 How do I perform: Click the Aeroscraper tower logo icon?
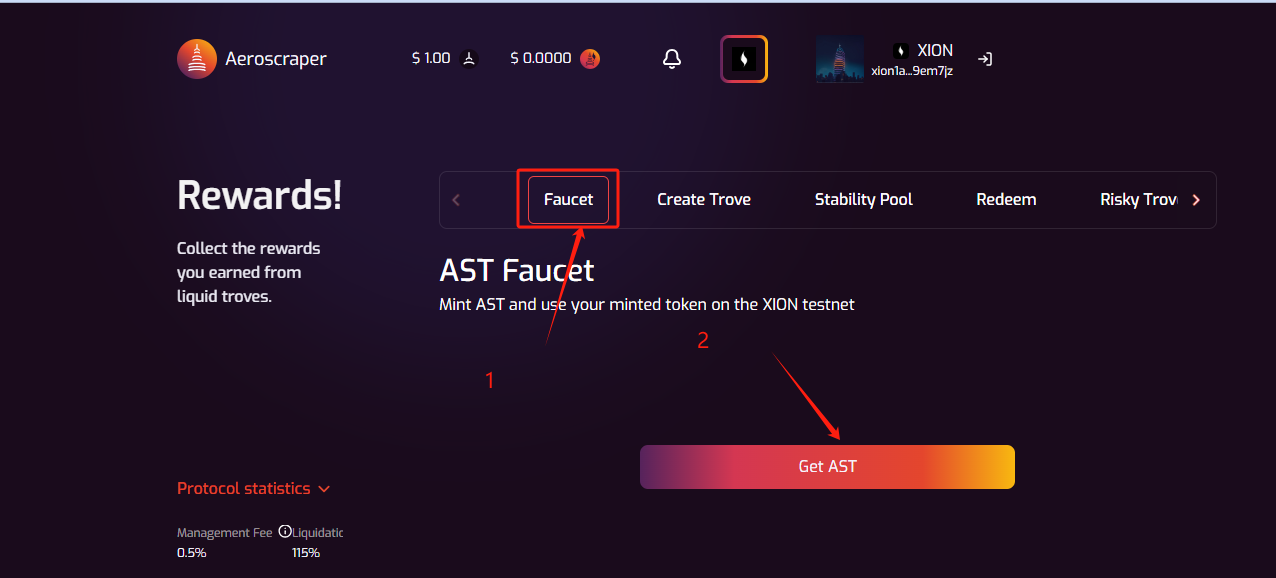(197, 59)
